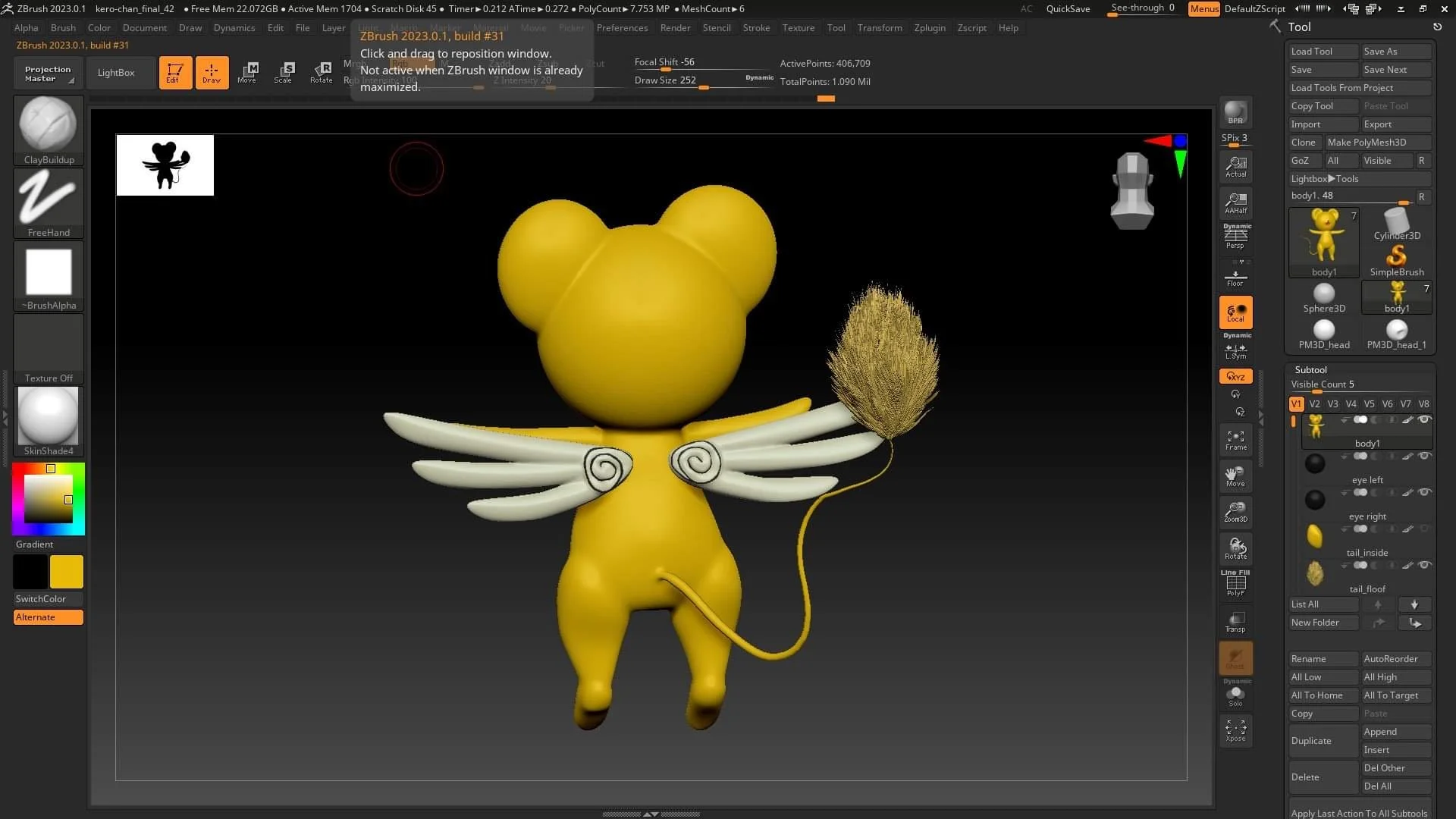Image resolution: width=1456 pixels, height=819 pixels.
Task: Toggle the Persp perspective button
Action: (1235, 238)
